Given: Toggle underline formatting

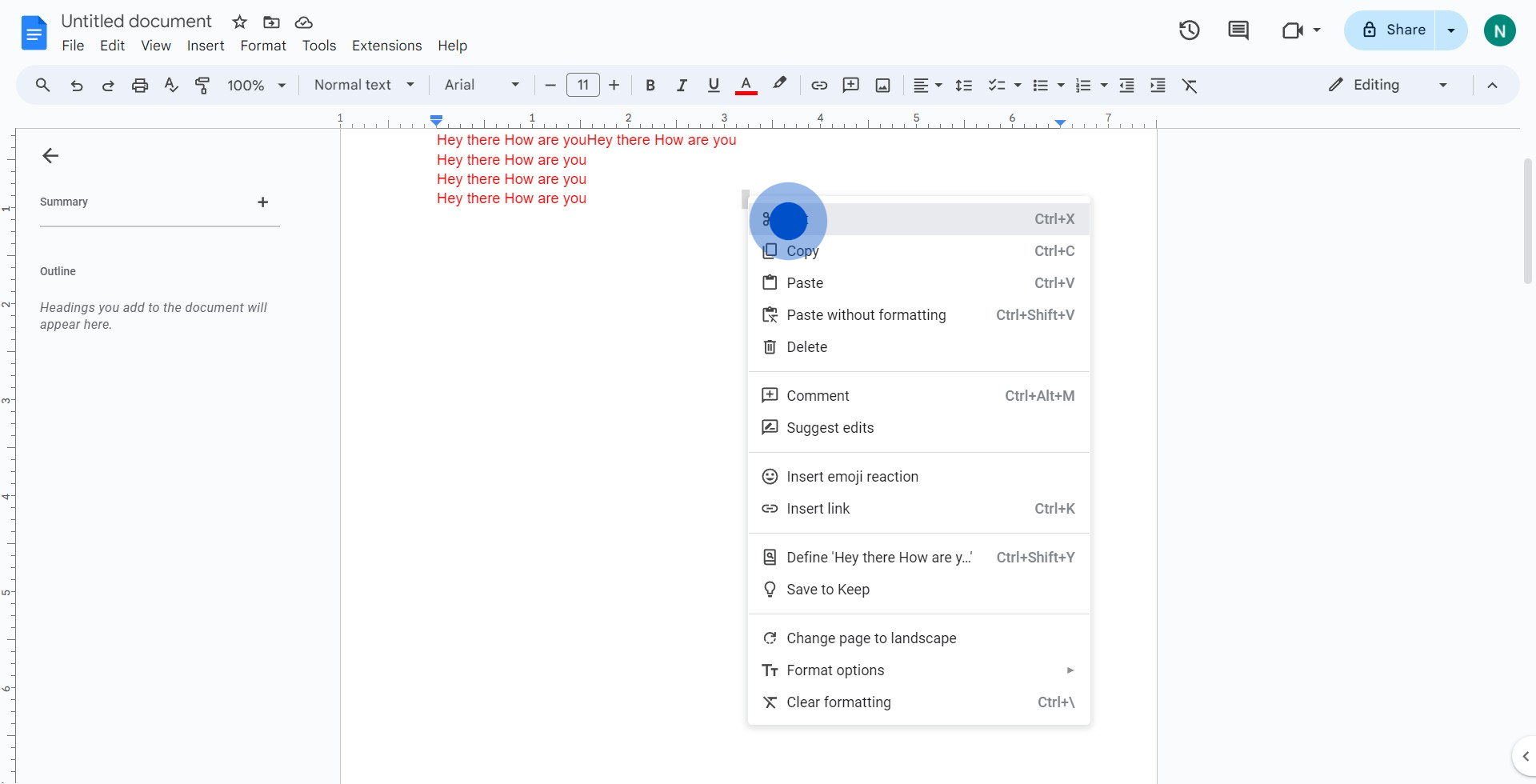Looking at the screenshot, I should coord(714,85).
